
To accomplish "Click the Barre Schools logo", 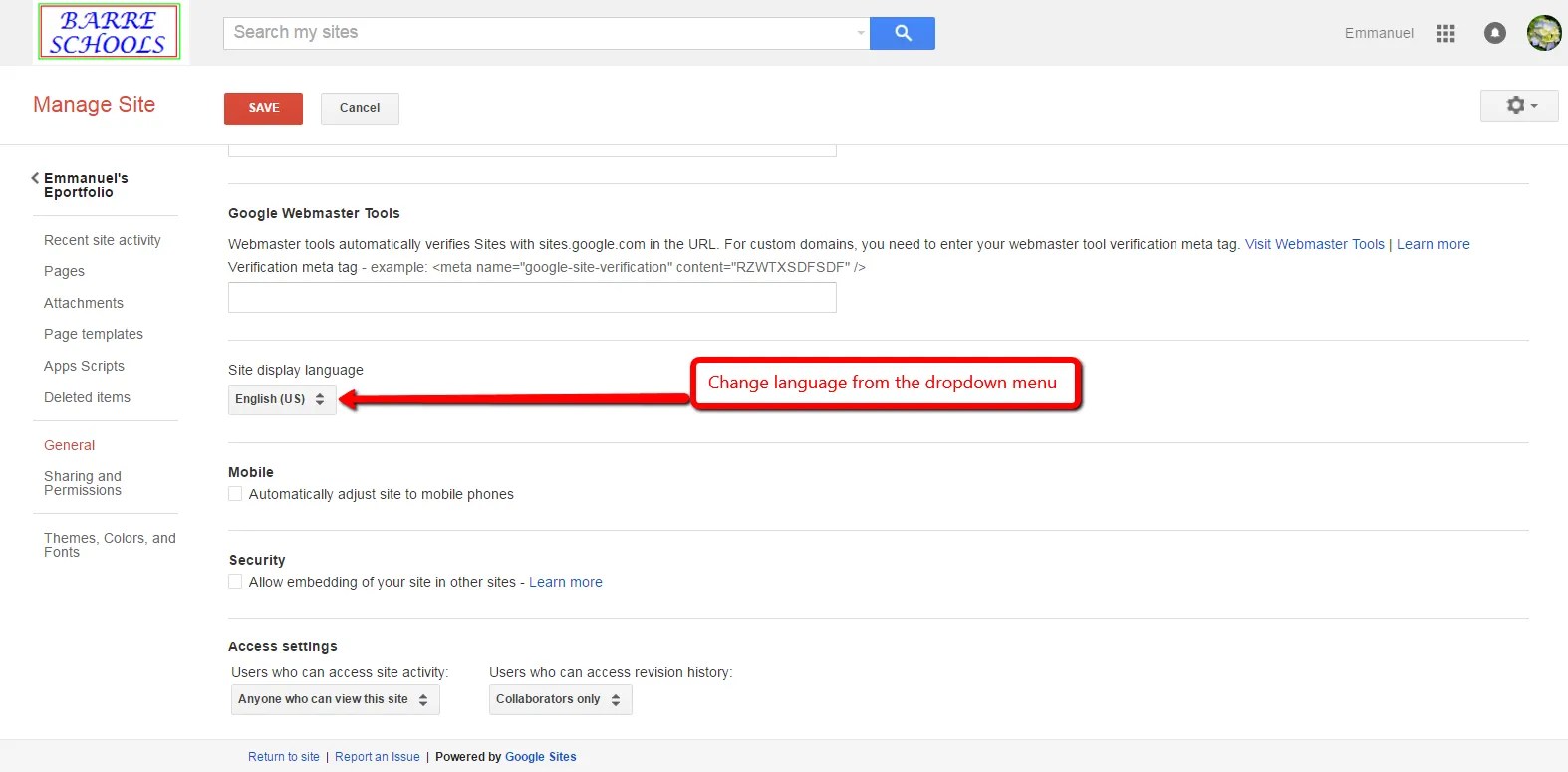I will (109, 32).
